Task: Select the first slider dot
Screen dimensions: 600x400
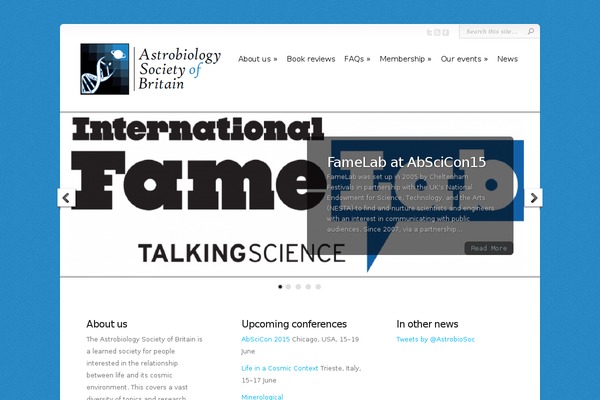Action: [280, 287]
